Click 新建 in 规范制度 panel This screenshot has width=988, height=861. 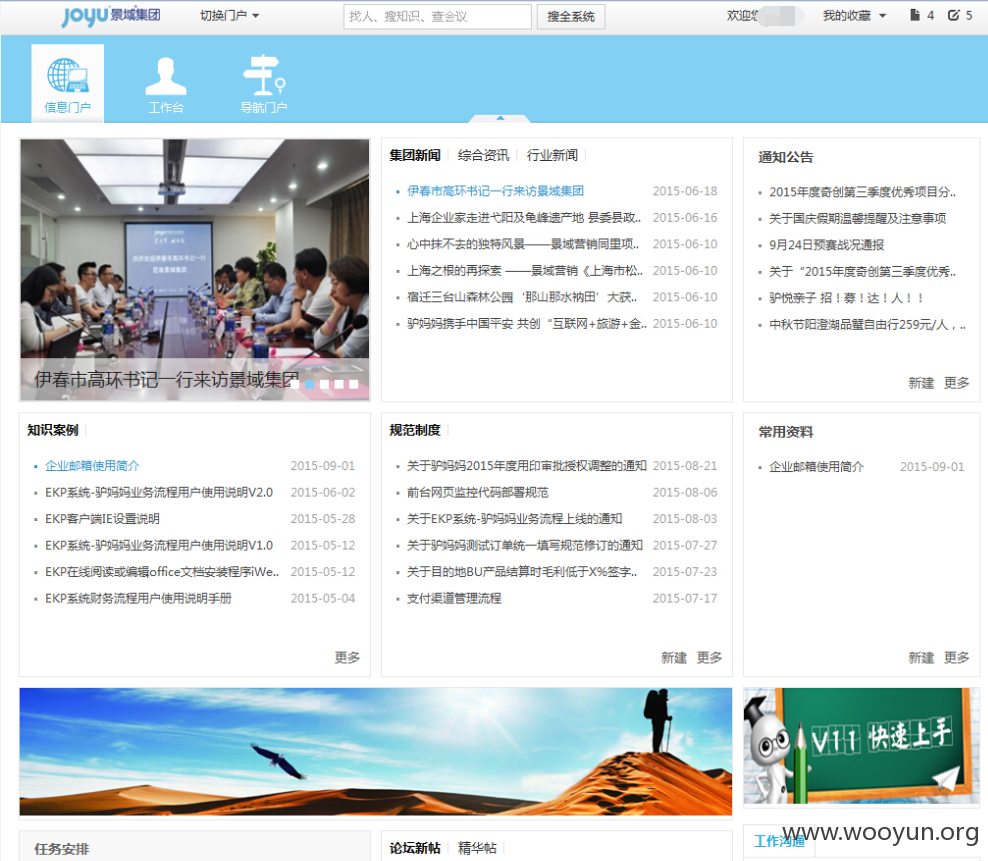[674, 657]
